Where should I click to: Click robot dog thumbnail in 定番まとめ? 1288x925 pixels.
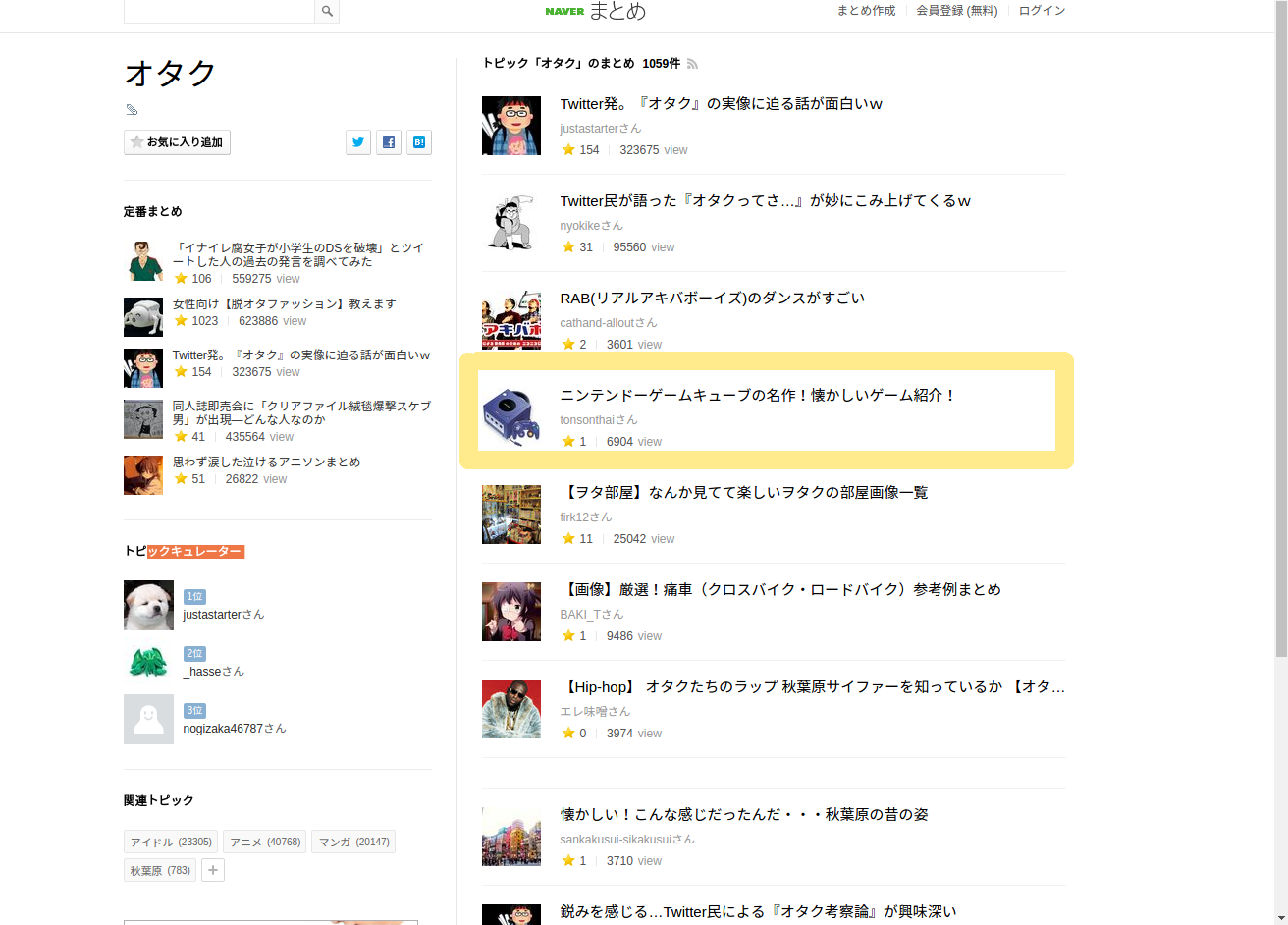click(x=143, y=317)
